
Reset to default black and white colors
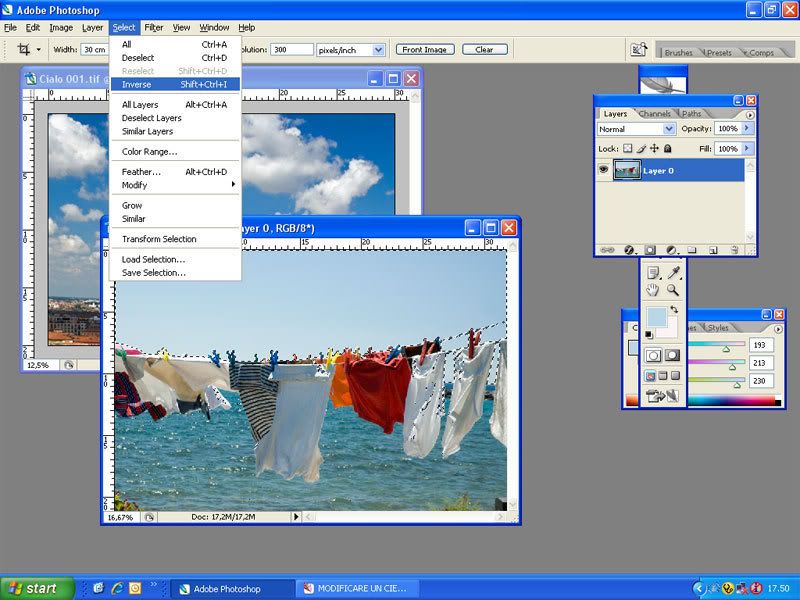click(x=648, y=335)
